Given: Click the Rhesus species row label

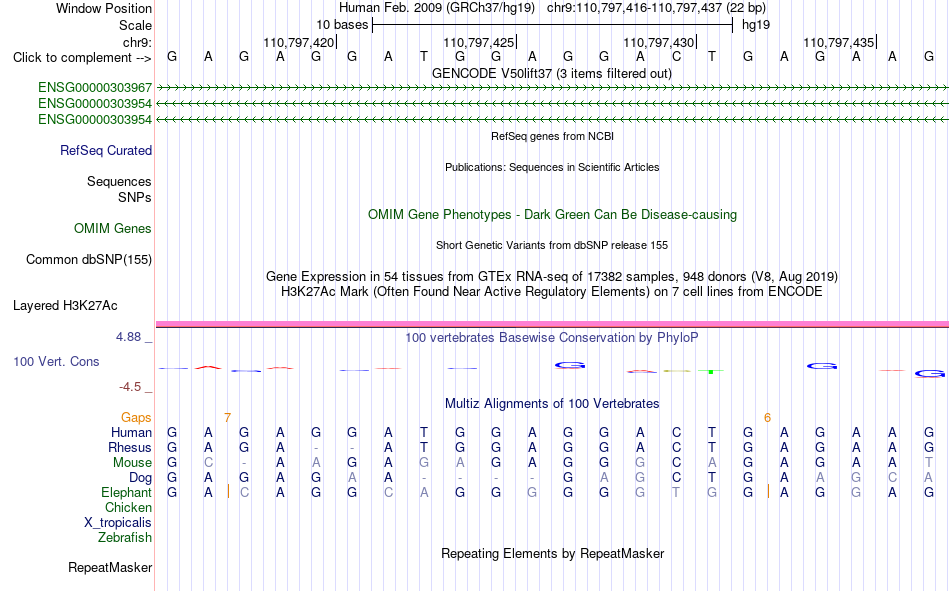Looking at the screenshot, I should coord(130,447).
